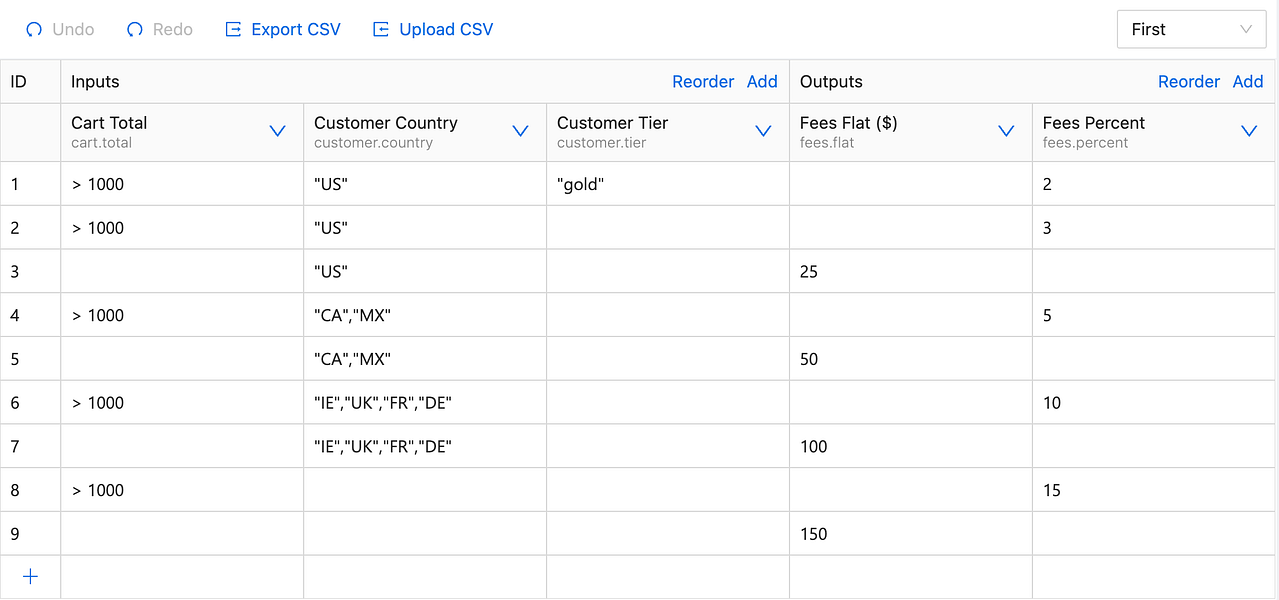
Task: Click the Redo arrow icon
Action: [135, 30]
